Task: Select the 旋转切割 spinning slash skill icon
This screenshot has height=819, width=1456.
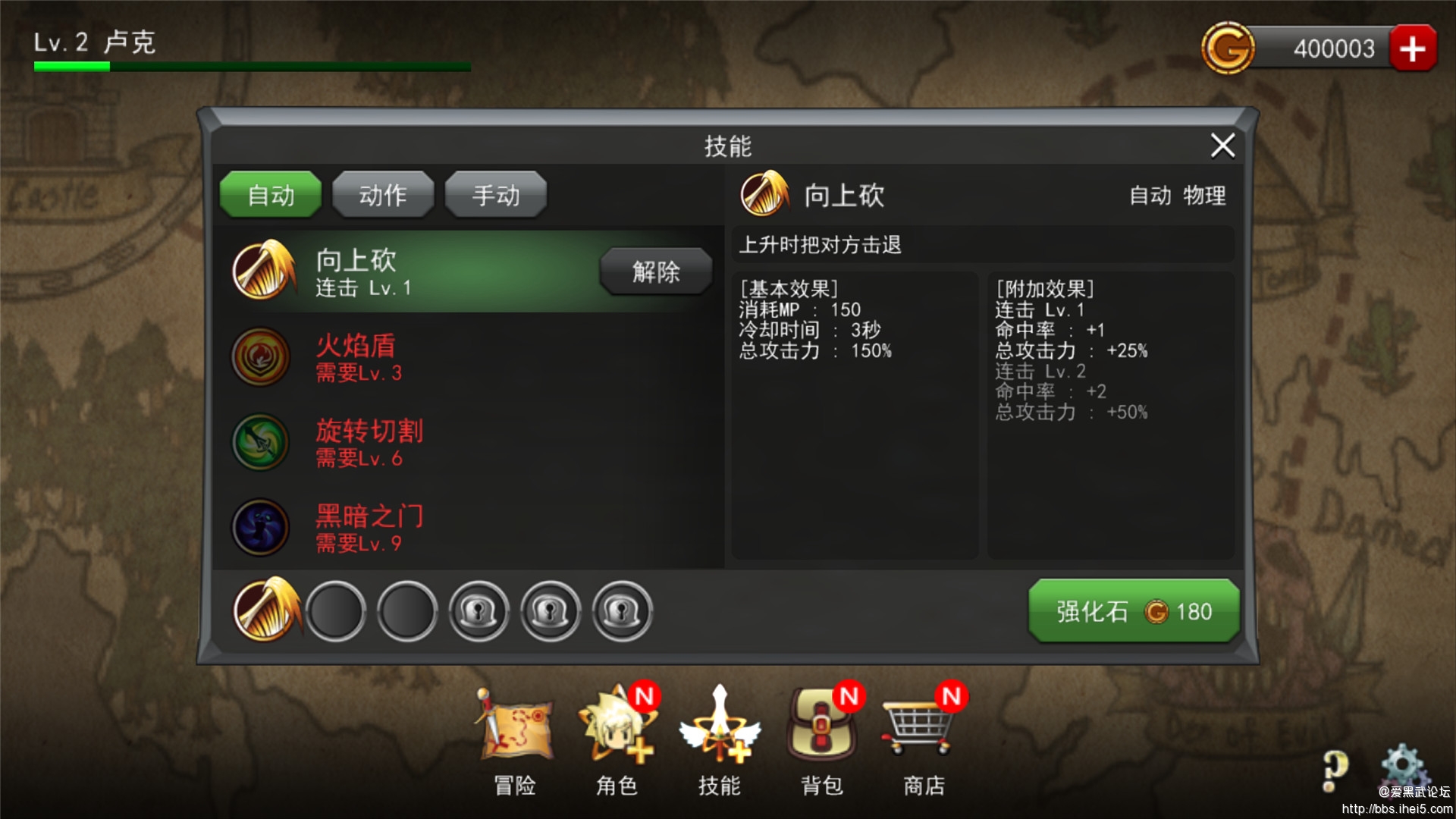Action: point(260,441)
